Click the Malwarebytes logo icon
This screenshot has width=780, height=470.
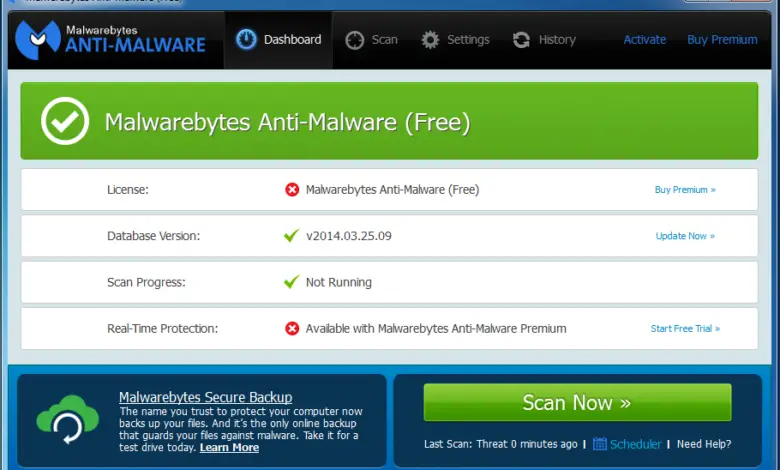[x=38, y=40]
